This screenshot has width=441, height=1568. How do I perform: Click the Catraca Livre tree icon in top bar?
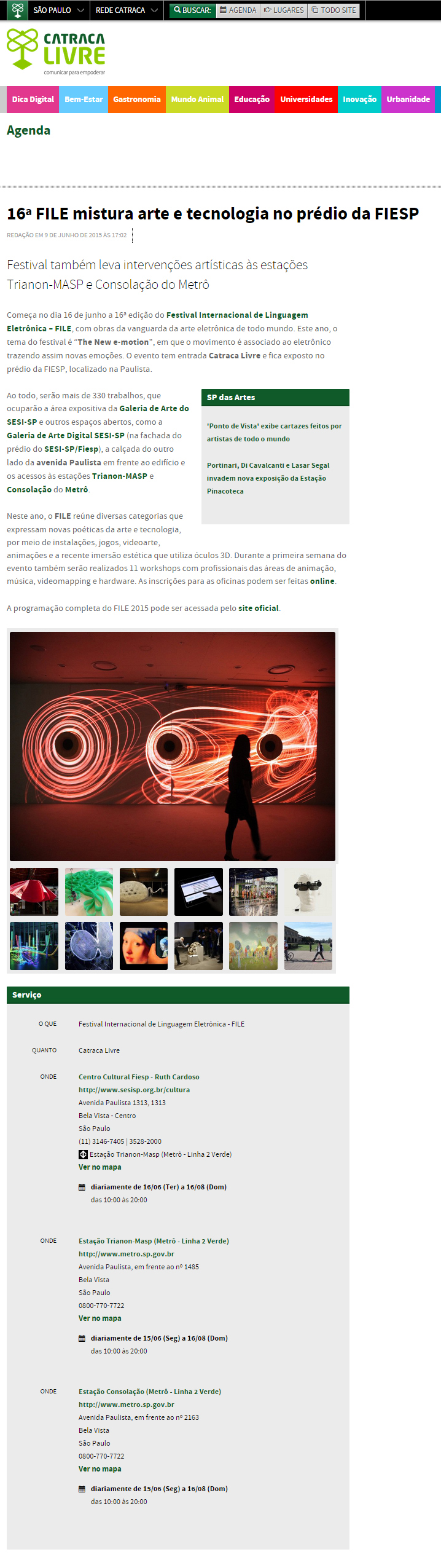pos(17,10)
